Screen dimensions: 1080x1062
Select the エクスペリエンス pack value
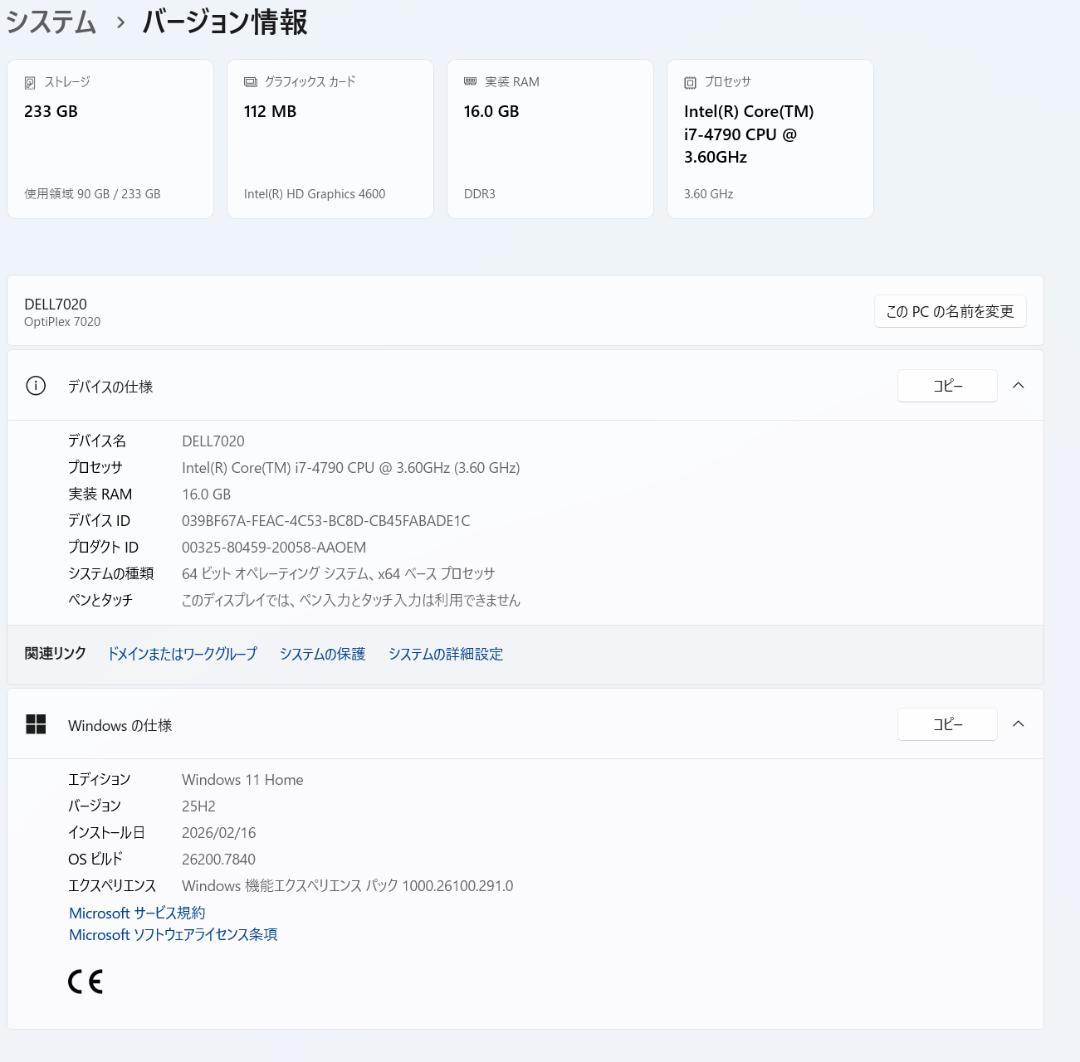[347, 886]
